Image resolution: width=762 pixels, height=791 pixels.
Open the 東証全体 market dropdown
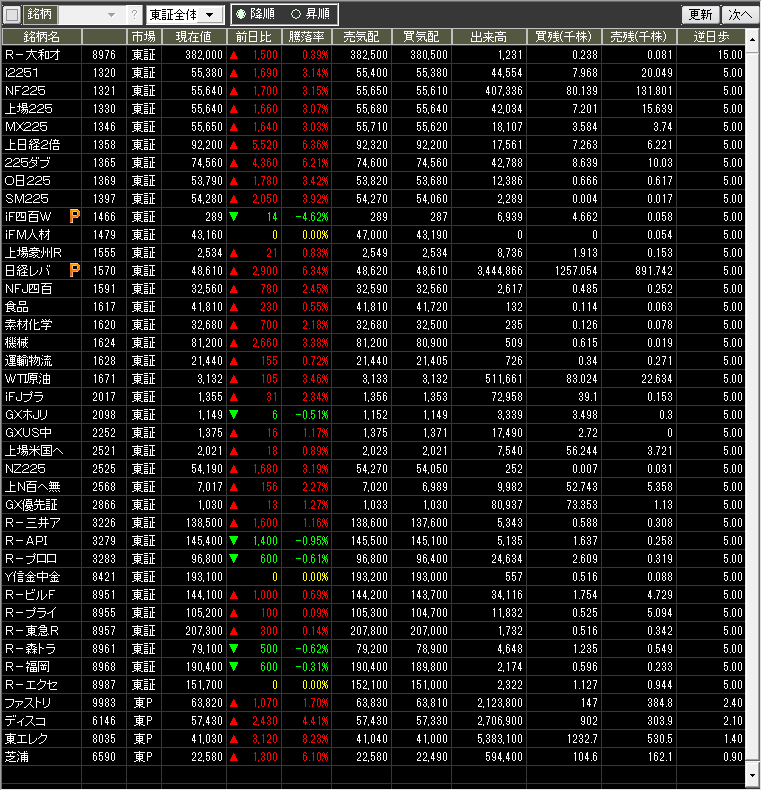pyautogui.click(x=184, y=15)
